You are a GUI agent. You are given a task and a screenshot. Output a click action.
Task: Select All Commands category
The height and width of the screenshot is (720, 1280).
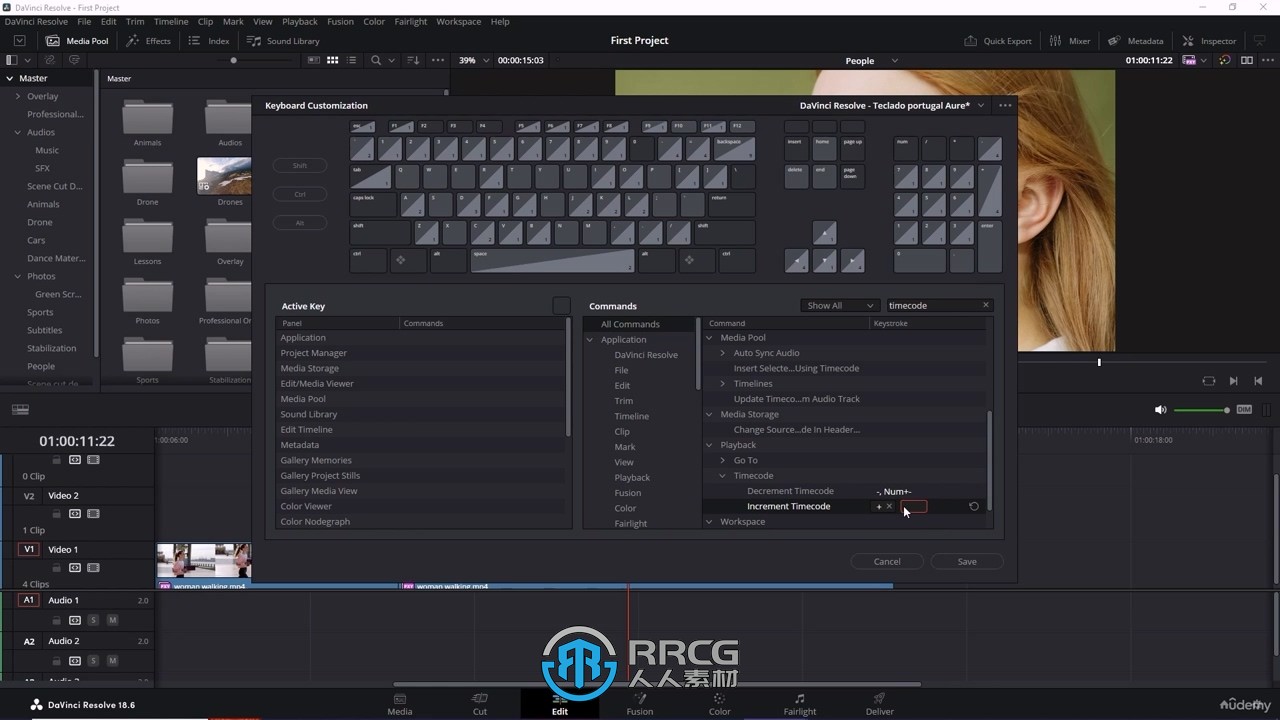(x=630, y=324)
